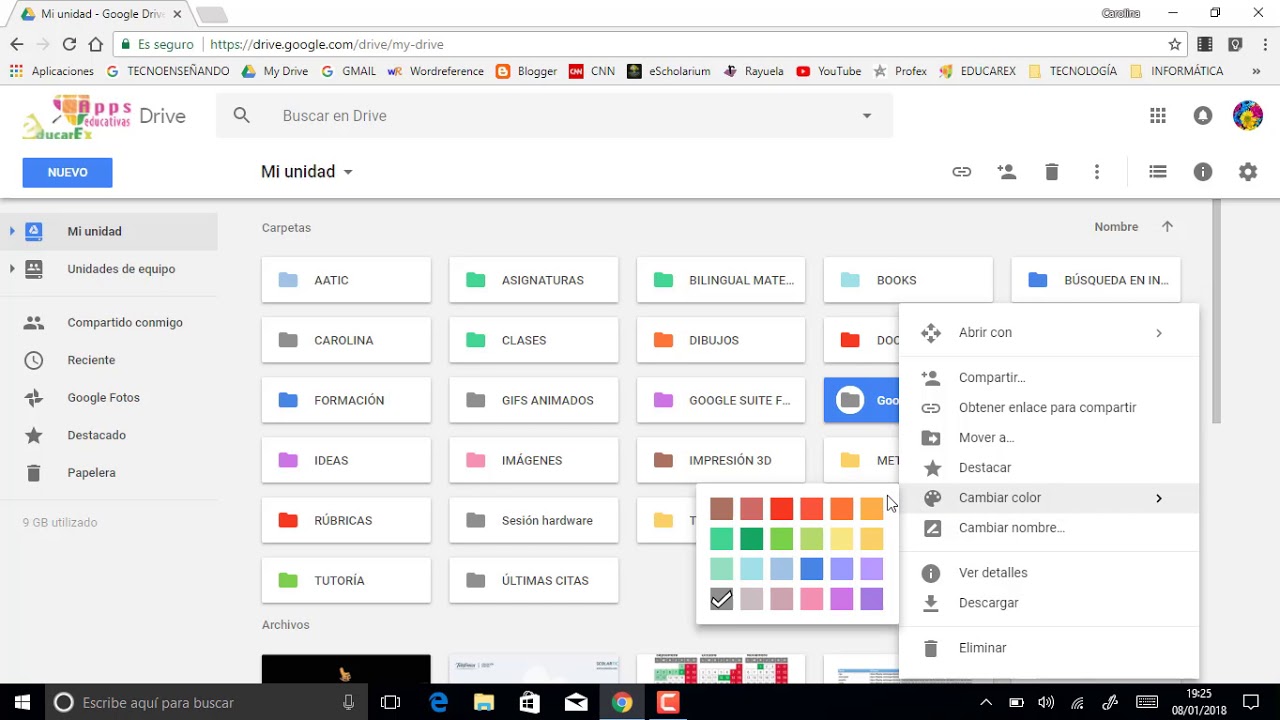Image resolution: width=1280 pixels, height=720 pixels.
Task: Click the Google account avatar
Action: tap(1248, 116)
